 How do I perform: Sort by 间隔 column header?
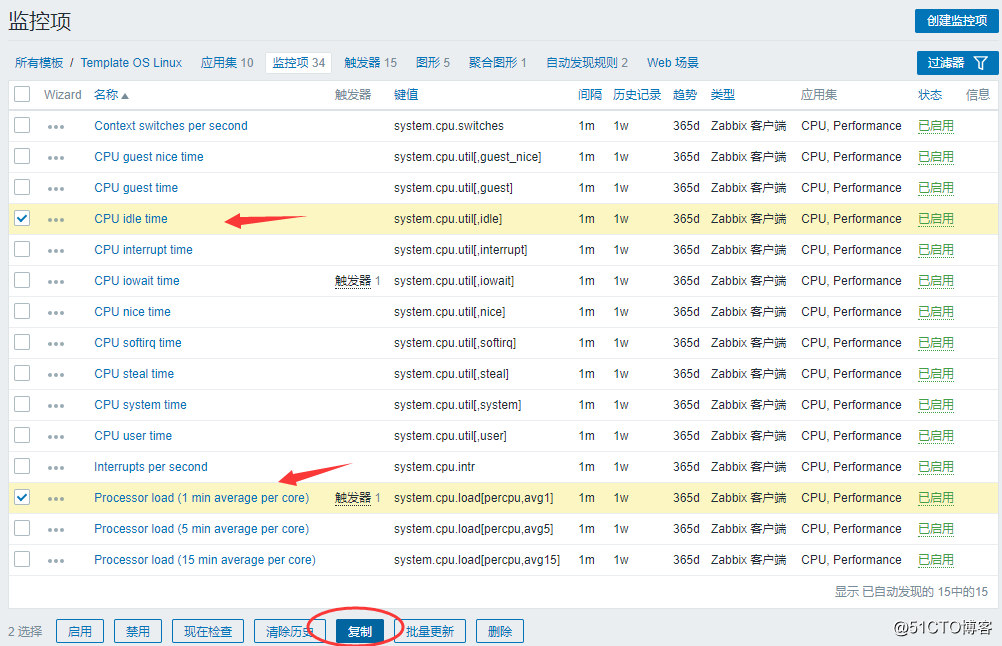590,95
